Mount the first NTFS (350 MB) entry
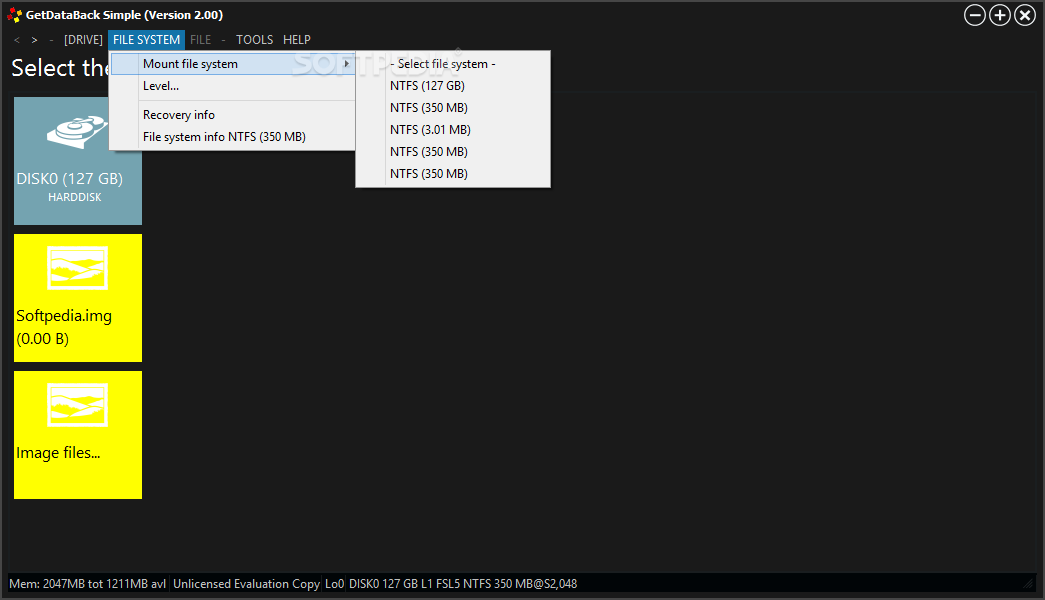Screen dimensions: 1045x600 pos(453,108)
